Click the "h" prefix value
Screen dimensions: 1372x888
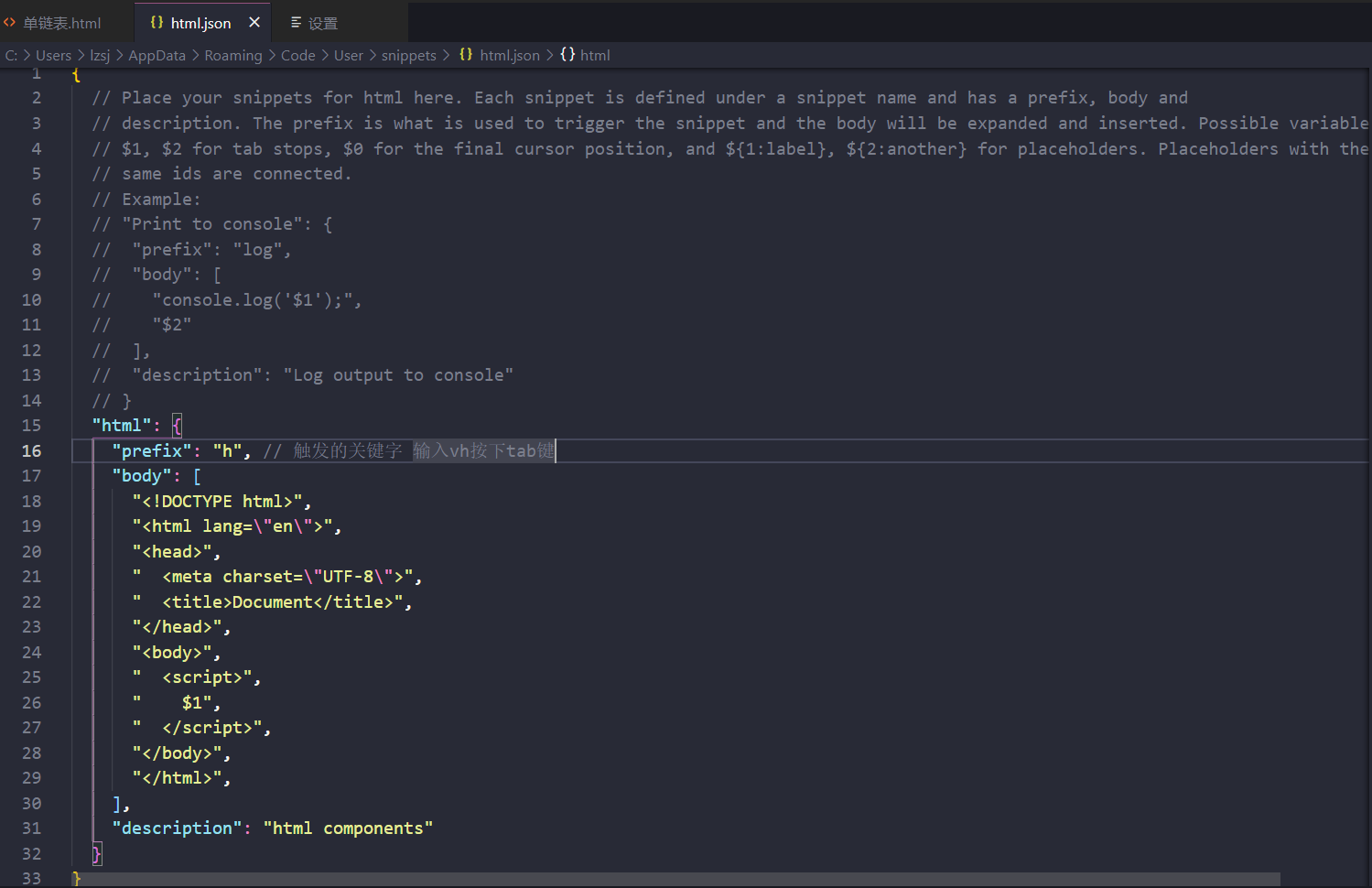coord(227,450)
